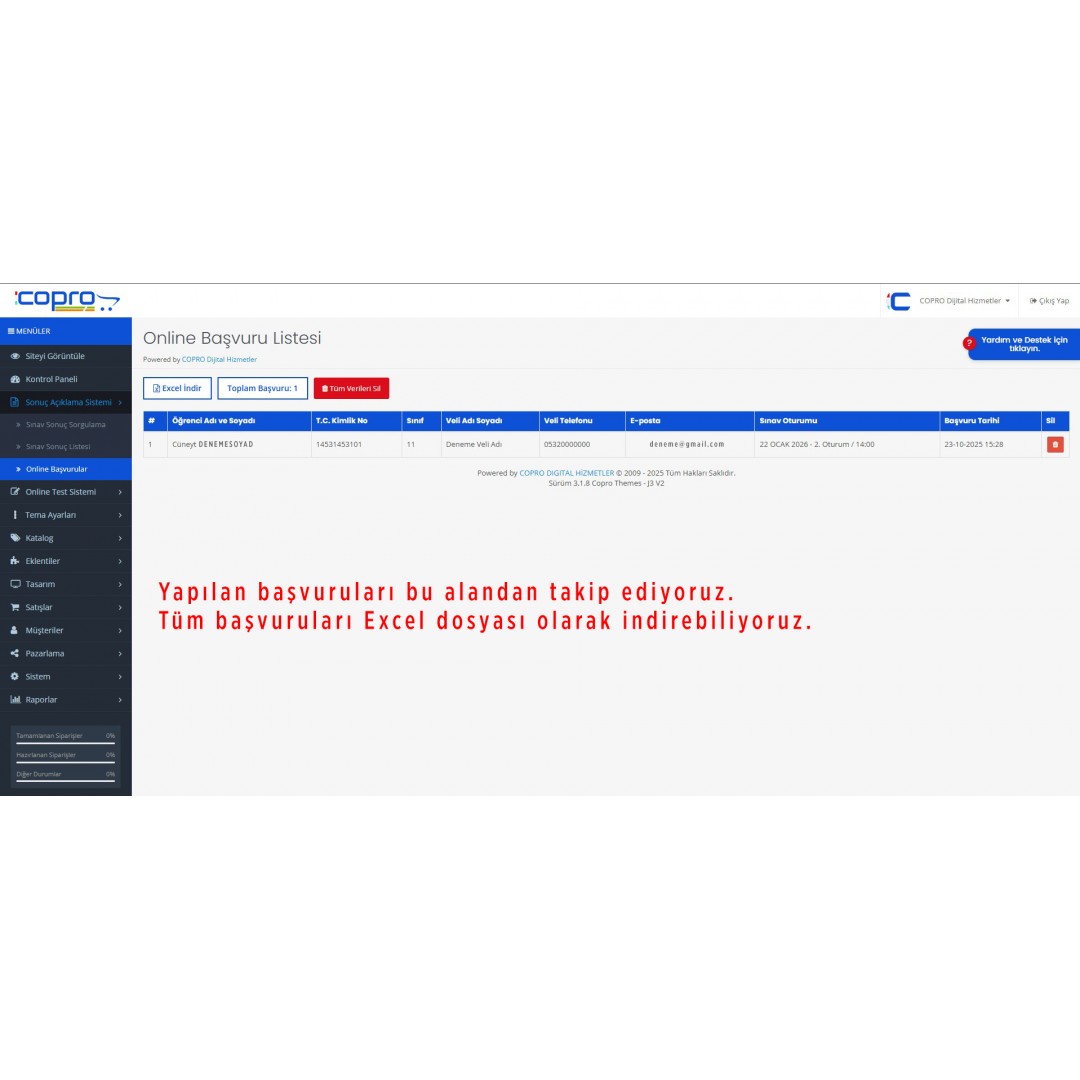The image size is (1080, 1080).
Task: Click Çıkış Yap to log out
Action: click(1049, 300)
